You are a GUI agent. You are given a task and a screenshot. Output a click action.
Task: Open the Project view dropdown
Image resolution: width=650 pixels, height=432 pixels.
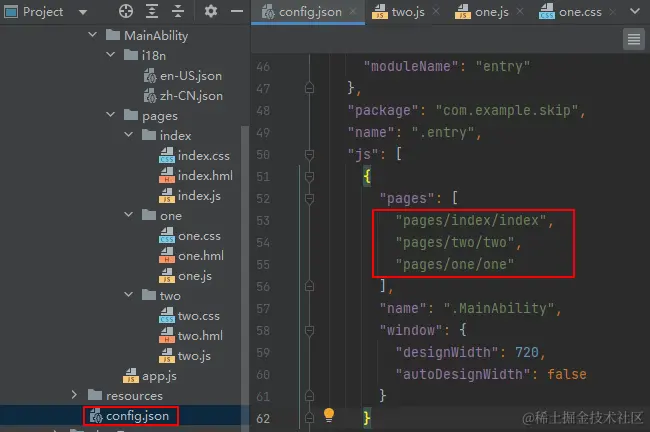pyautogui.click(x=83, y=12)
